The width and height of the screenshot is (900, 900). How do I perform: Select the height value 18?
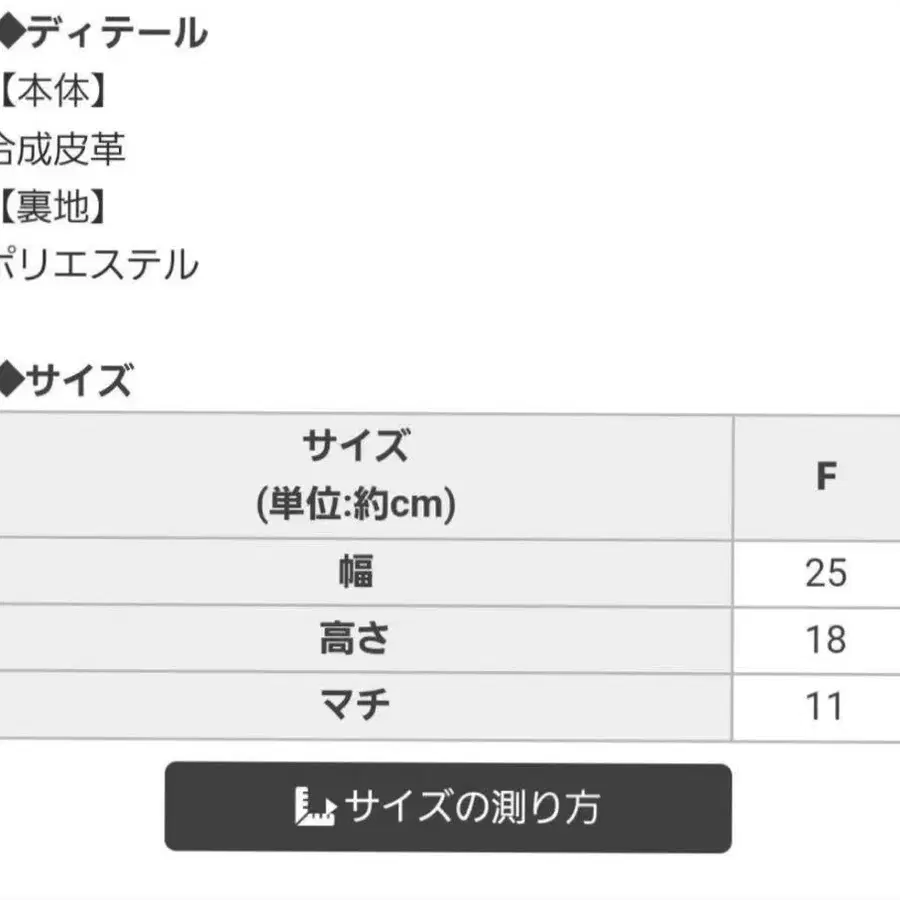825,640
